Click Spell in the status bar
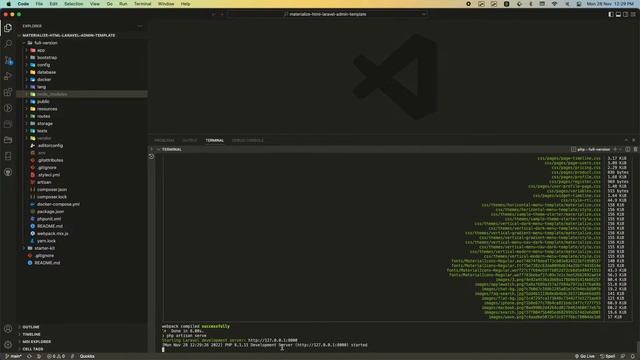 (x=608, y=356)
